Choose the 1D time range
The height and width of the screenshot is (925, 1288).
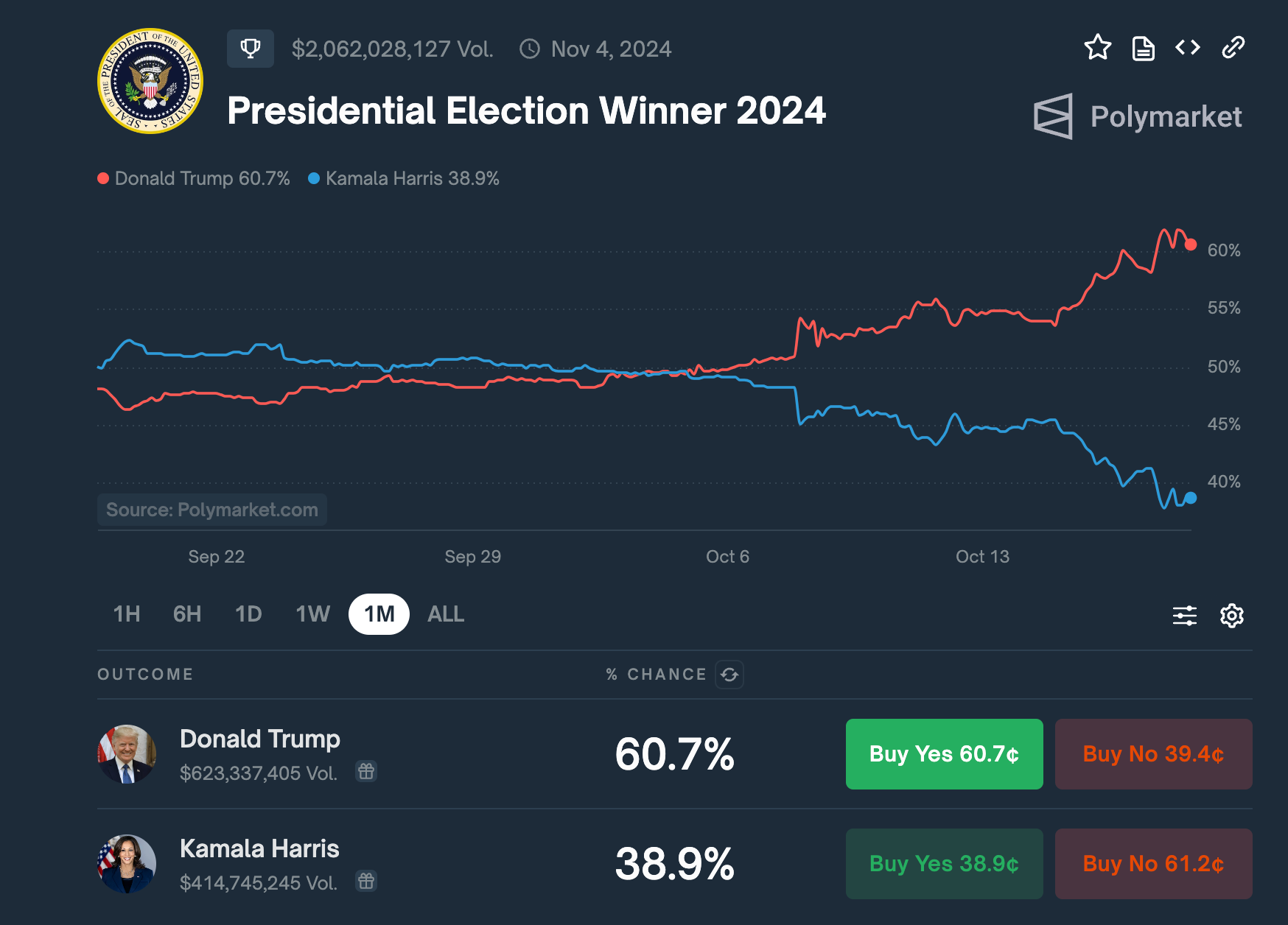click(x=248, y=614)
